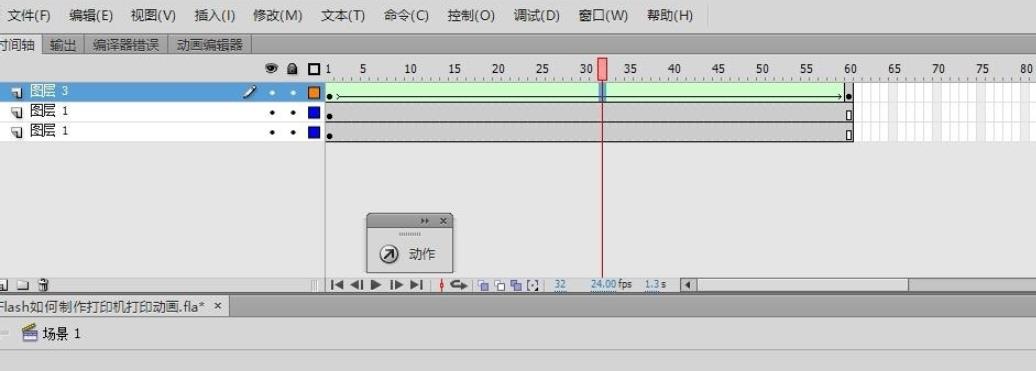
Task: Switch to the 编译器错误 tab
Action: click(126, 45)
